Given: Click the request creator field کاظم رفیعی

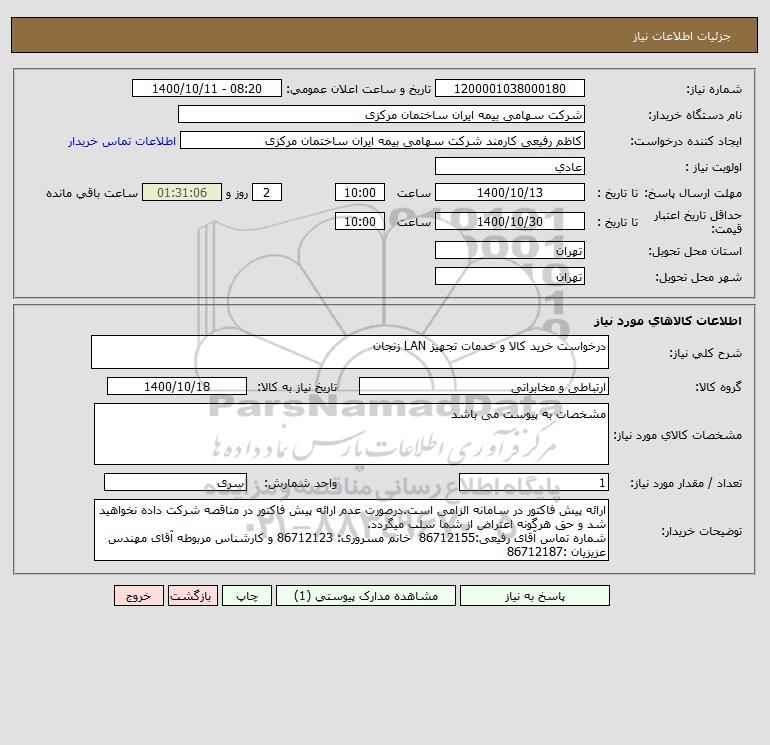Looking at the screenshot, I should tap(383, 140).
